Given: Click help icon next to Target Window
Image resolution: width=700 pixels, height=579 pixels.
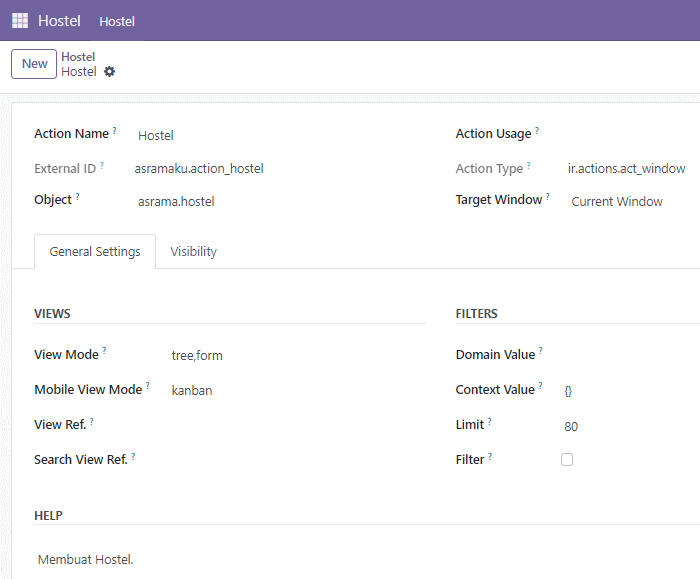Looking at the screenshot, I should coord(548,196).
